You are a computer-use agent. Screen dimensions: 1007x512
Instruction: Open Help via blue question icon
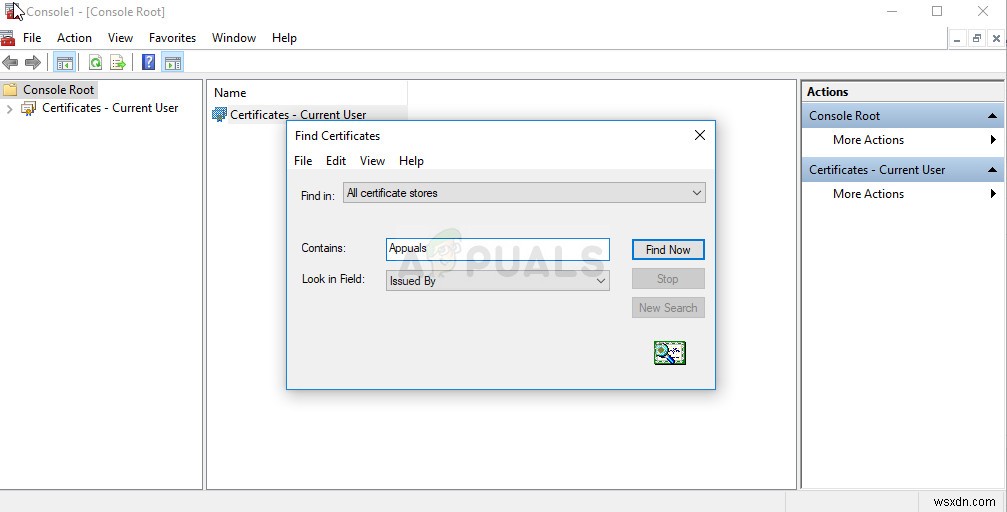pos(148,62)
